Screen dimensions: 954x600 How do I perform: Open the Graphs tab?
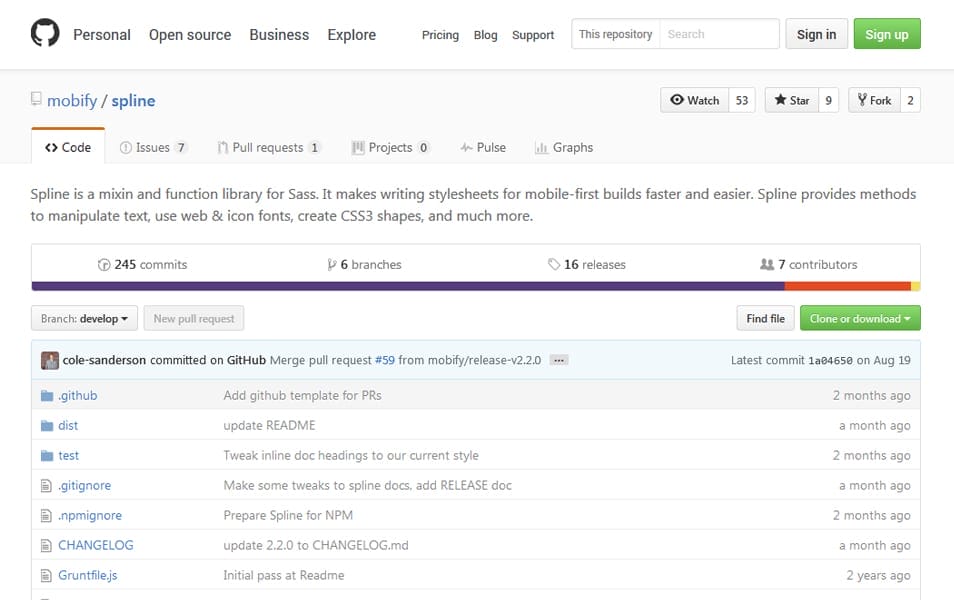564,147
